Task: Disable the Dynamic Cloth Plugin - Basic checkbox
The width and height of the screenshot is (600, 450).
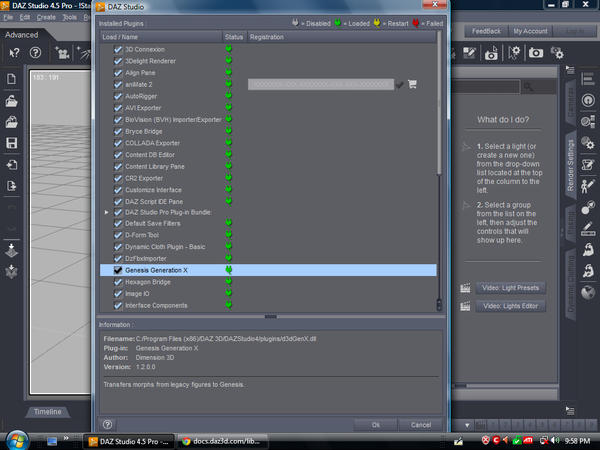Action: tap(118, 247)
